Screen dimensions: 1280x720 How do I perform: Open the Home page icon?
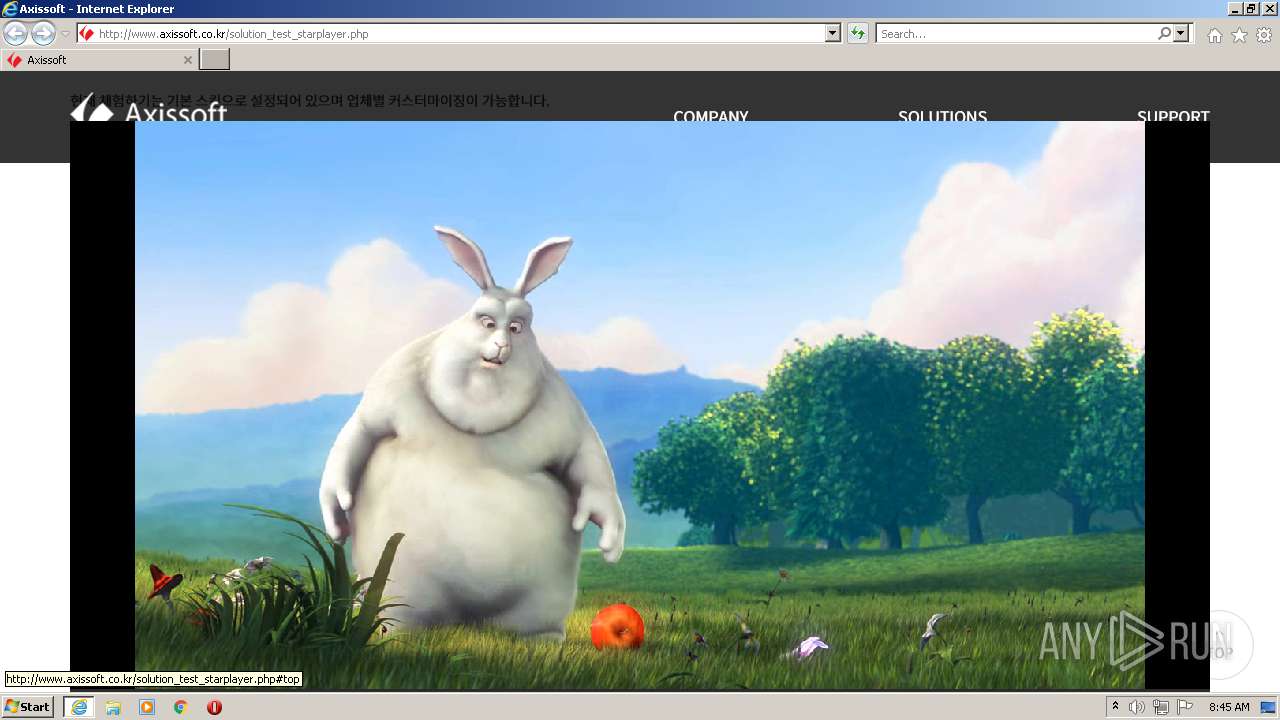(x=1214, y=35)
